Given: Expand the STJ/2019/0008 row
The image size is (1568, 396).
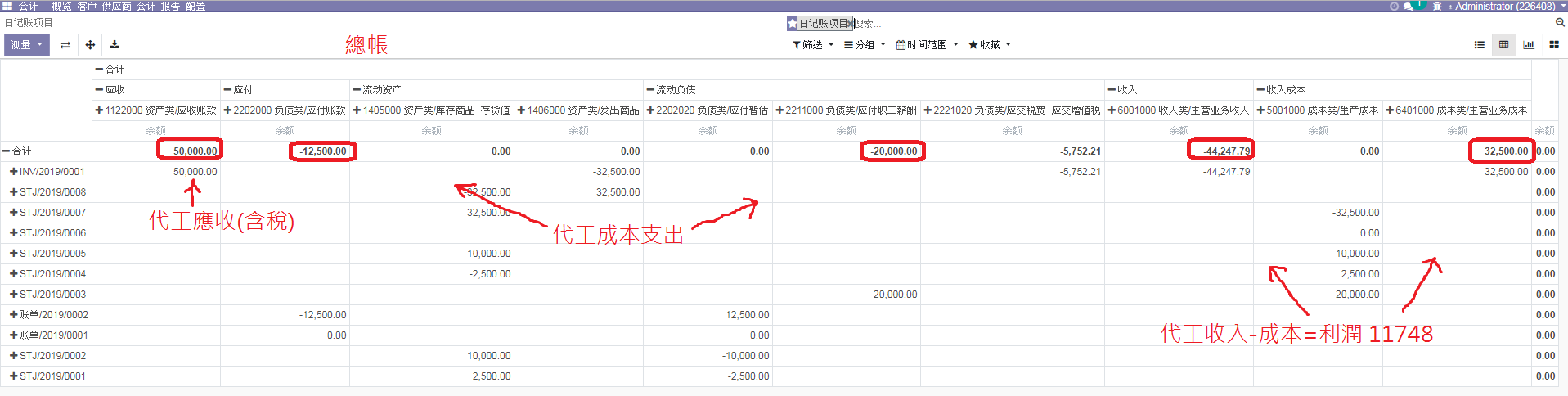Looking at the screenshot, I should coord(47,192).
